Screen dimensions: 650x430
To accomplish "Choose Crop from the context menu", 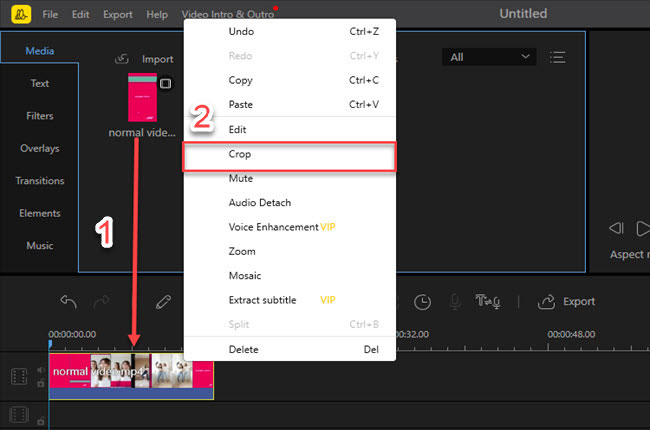I will 289,154.
